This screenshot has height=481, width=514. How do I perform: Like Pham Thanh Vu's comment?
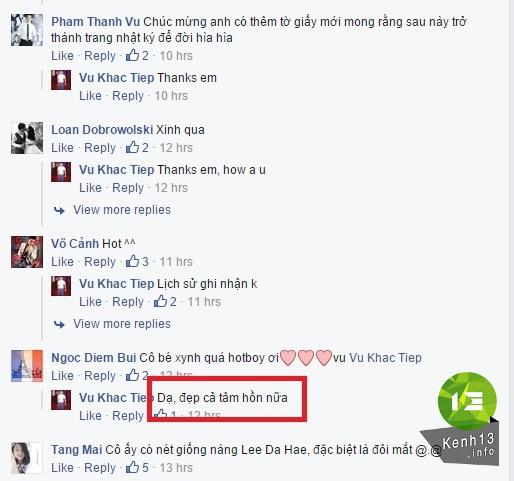62,56
